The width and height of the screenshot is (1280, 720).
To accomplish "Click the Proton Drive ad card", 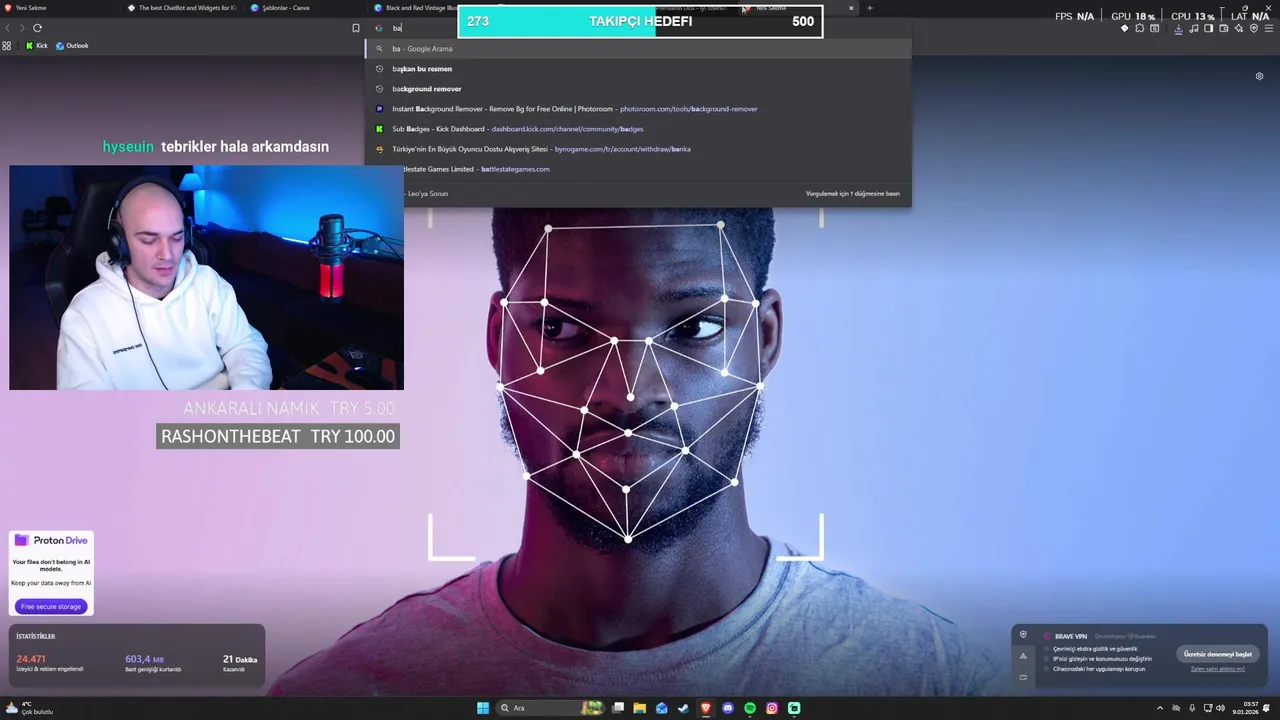I will (51, 573).
